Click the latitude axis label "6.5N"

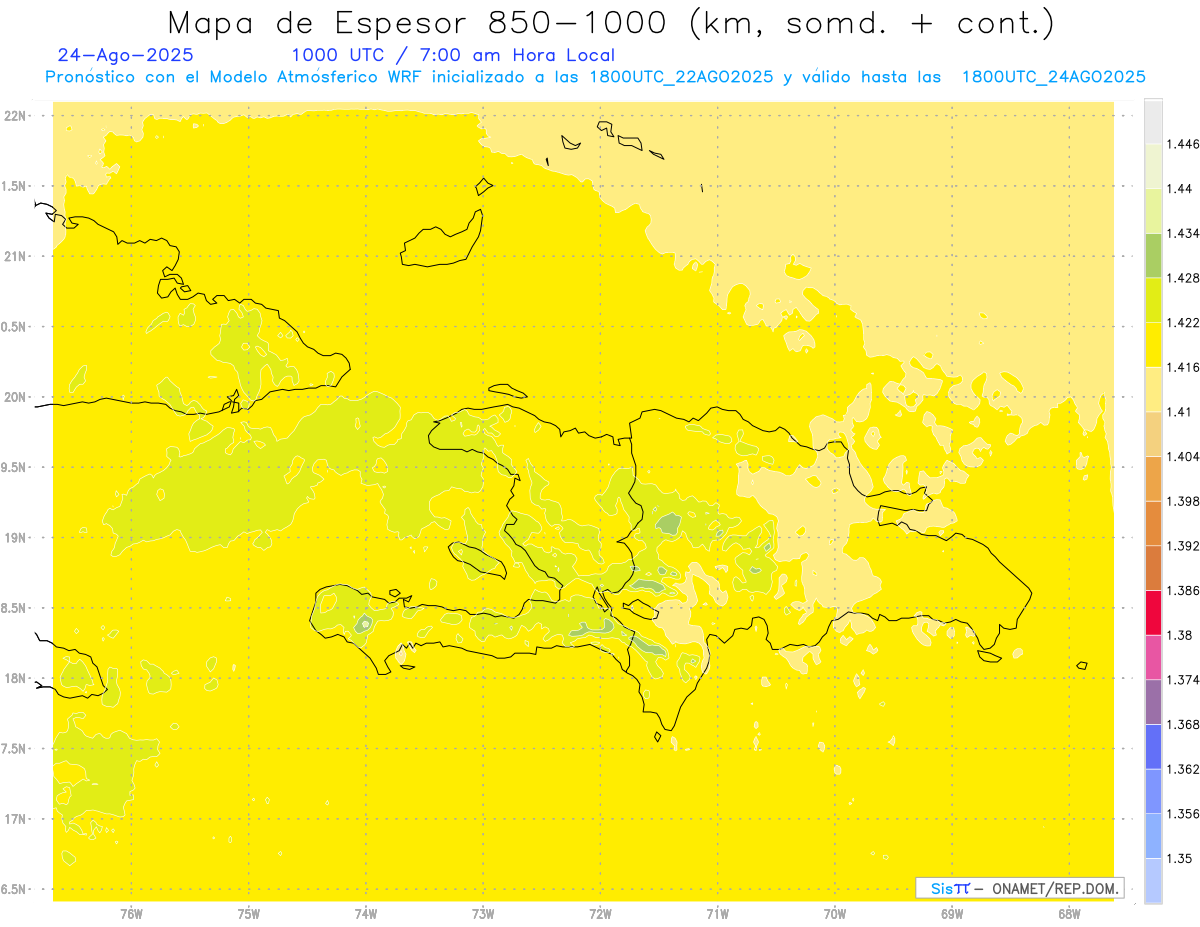click(15, 890)
